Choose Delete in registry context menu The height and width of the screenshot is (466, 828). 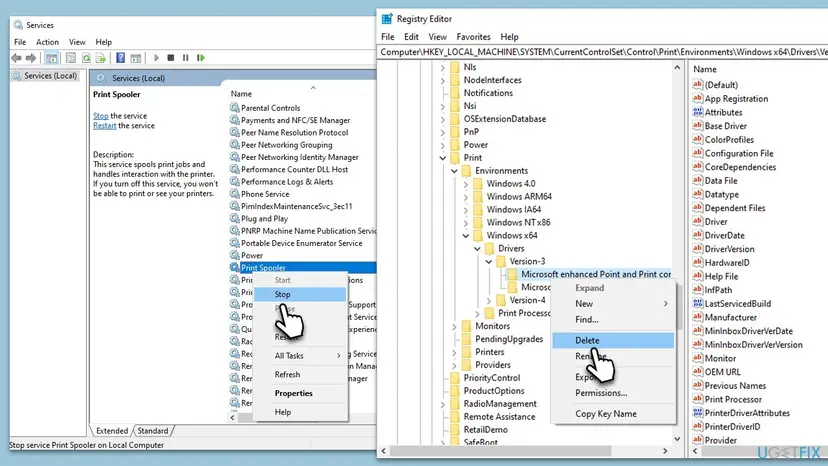[x=613, y=340]
